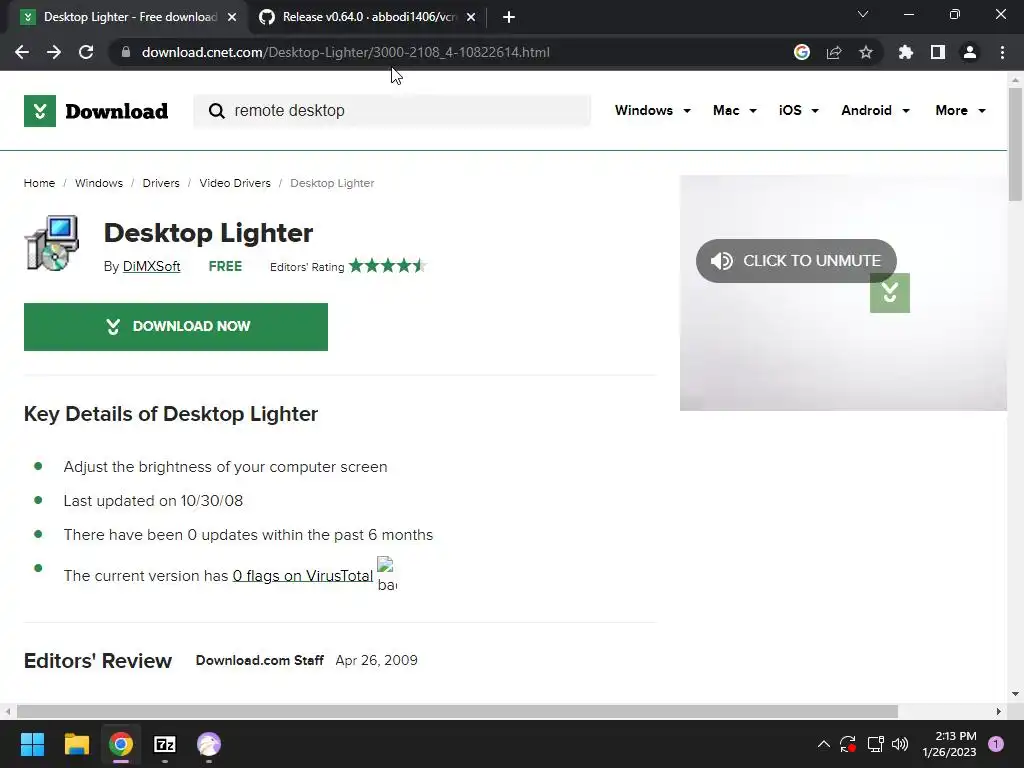The width and height of the screenshot is (1024, 768).
Task: Focus the remote desktop search field
Action: point(392,111)
